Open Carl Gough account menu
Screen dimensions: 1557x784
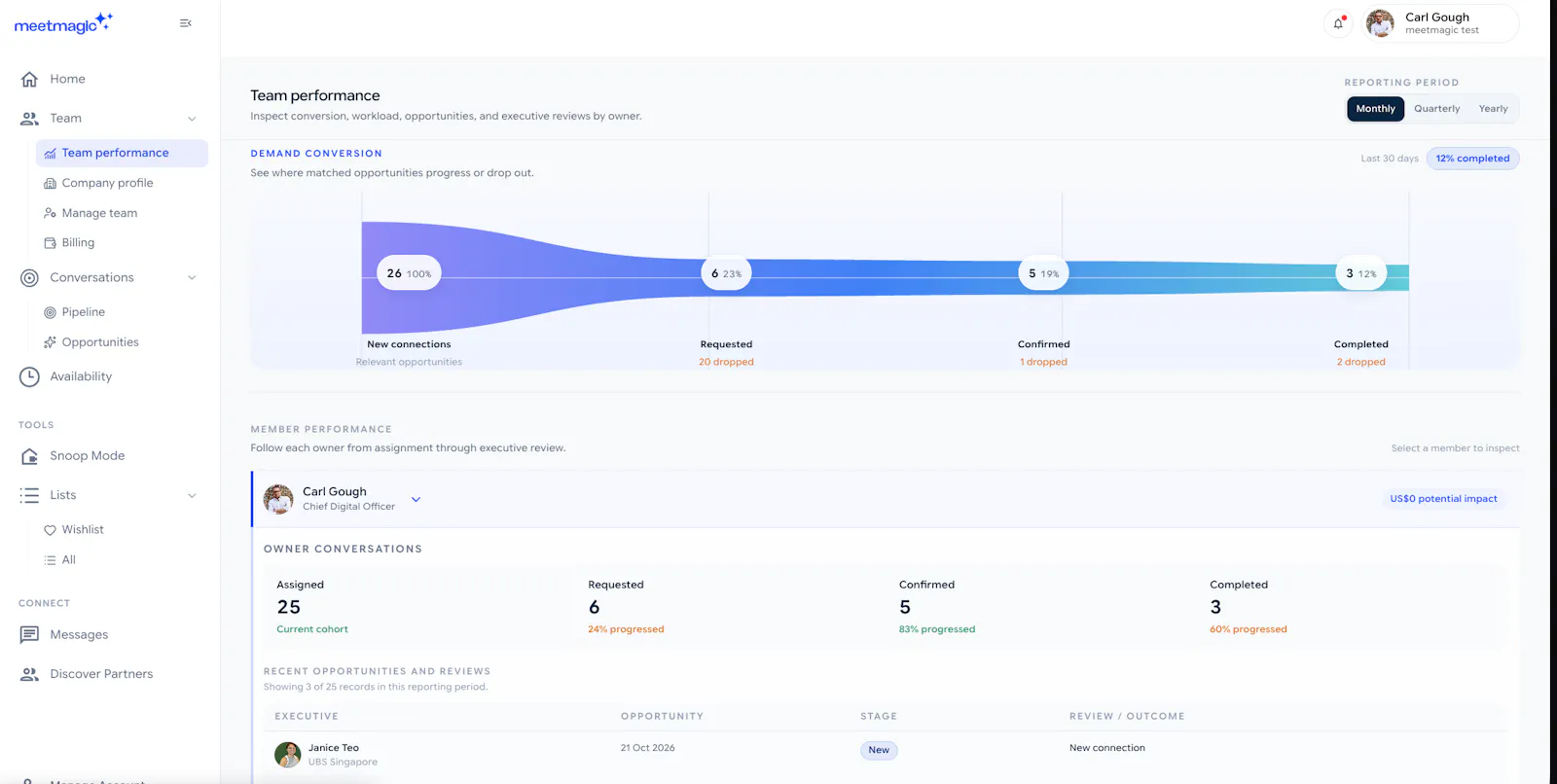point(1440,23)
